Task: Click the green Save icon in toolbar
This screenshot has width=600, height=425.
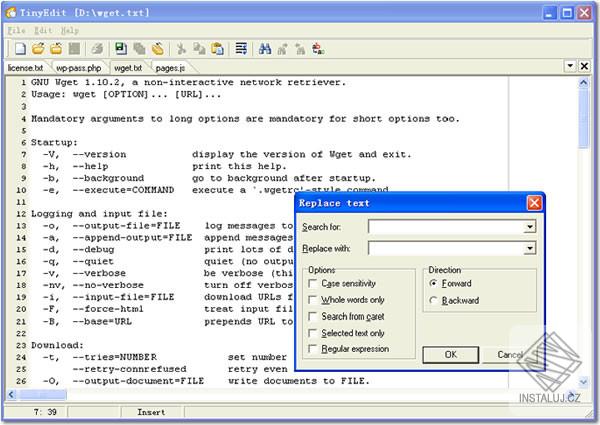Action: pos(121,48)
